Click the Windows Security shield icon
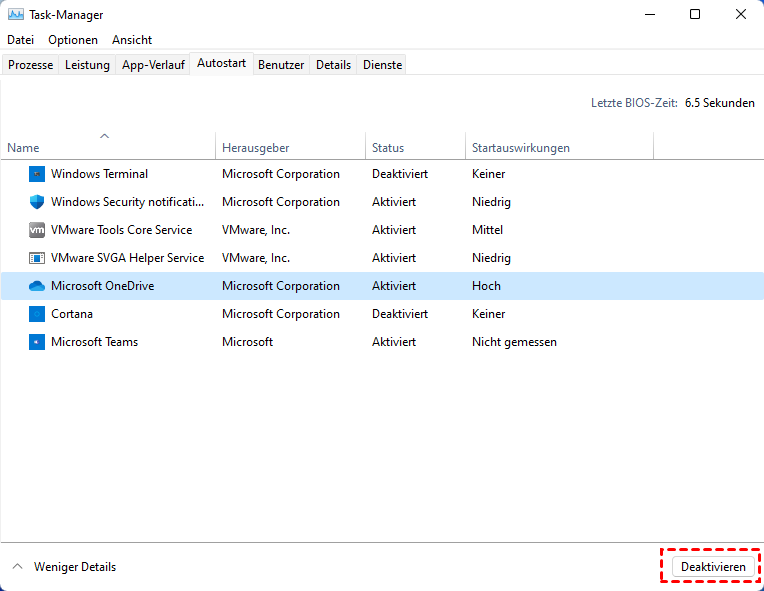The height and width of the screenshot is (591, 764). 37,202
